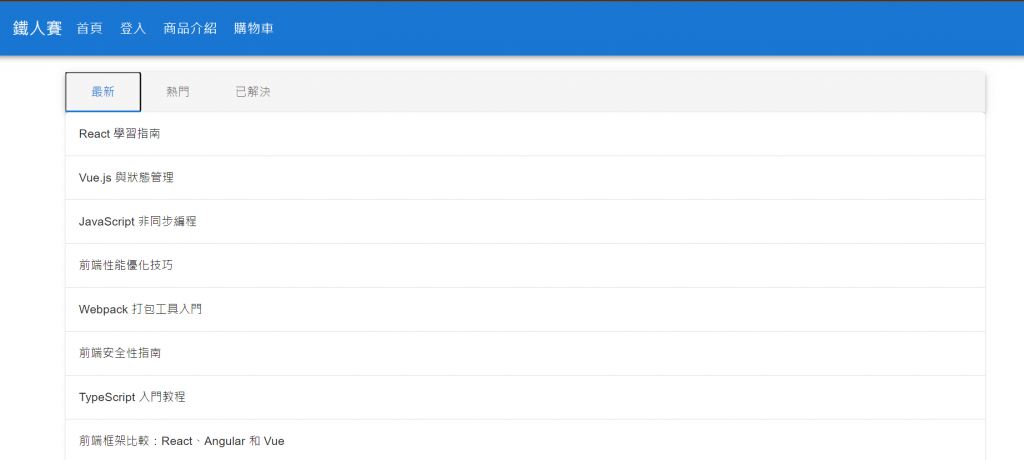Open 商品介紹 in the navigation bar

pos(190,28)
